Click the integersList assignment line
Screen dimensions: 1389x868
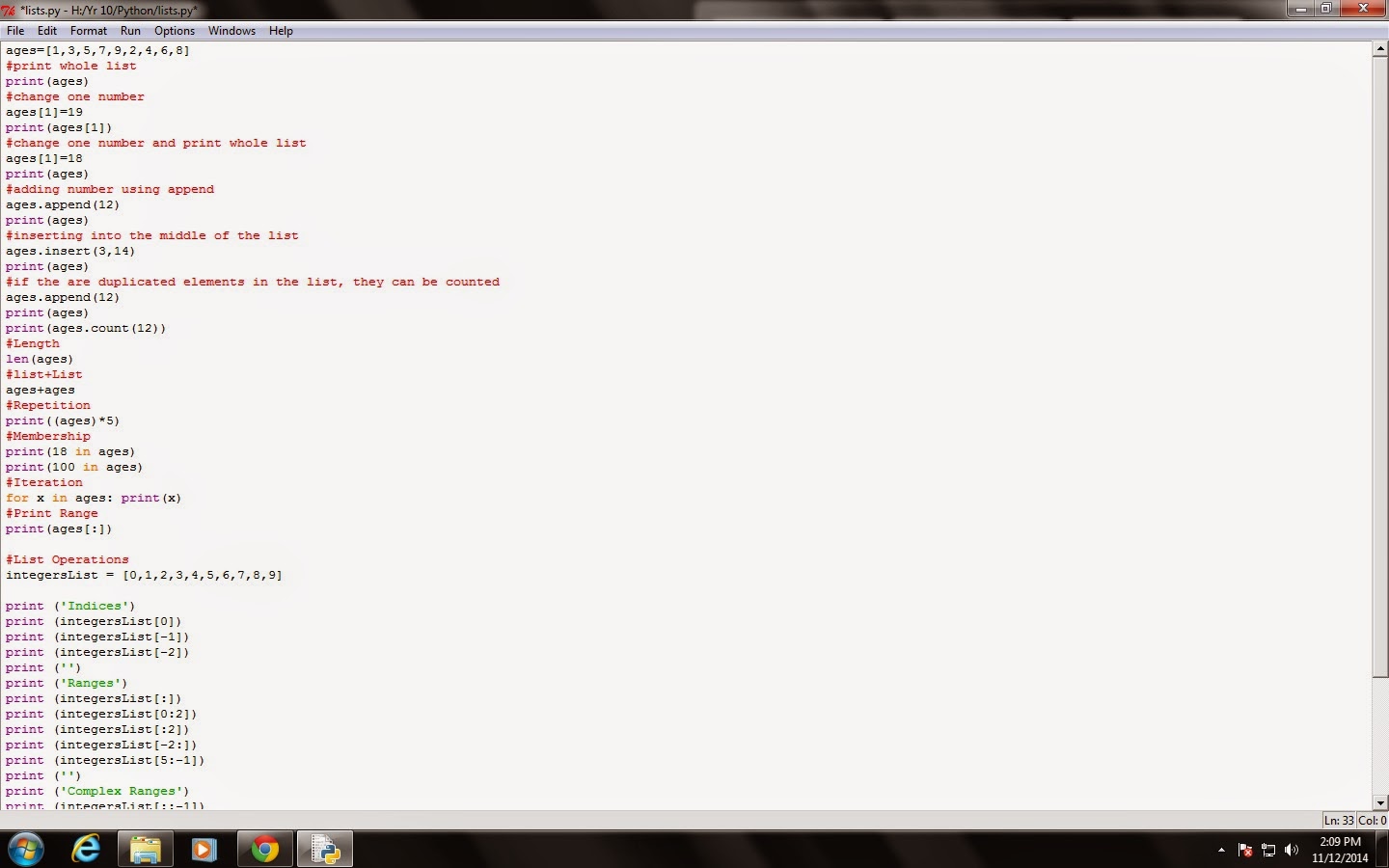click(x=144, y=575)
